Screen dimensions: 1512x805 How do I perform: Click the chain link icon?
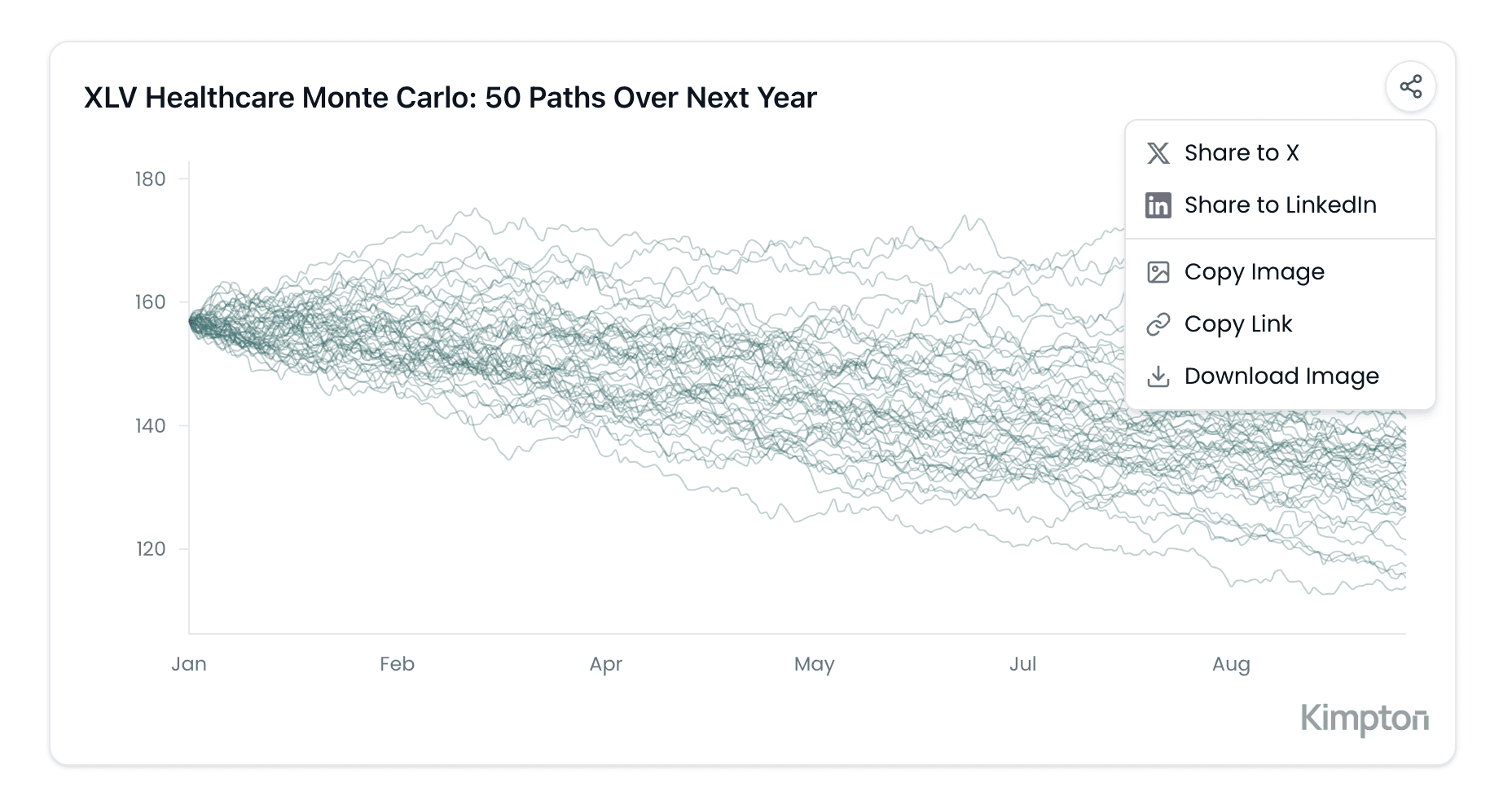[1158, 324]
